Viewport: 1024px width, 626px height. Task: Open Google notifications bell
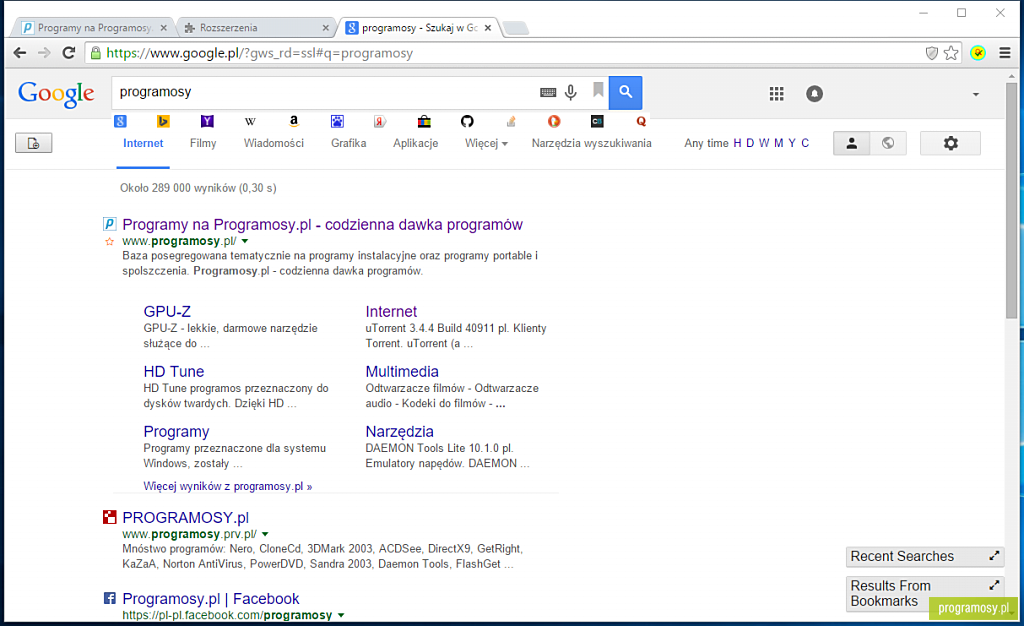(814, 94)
